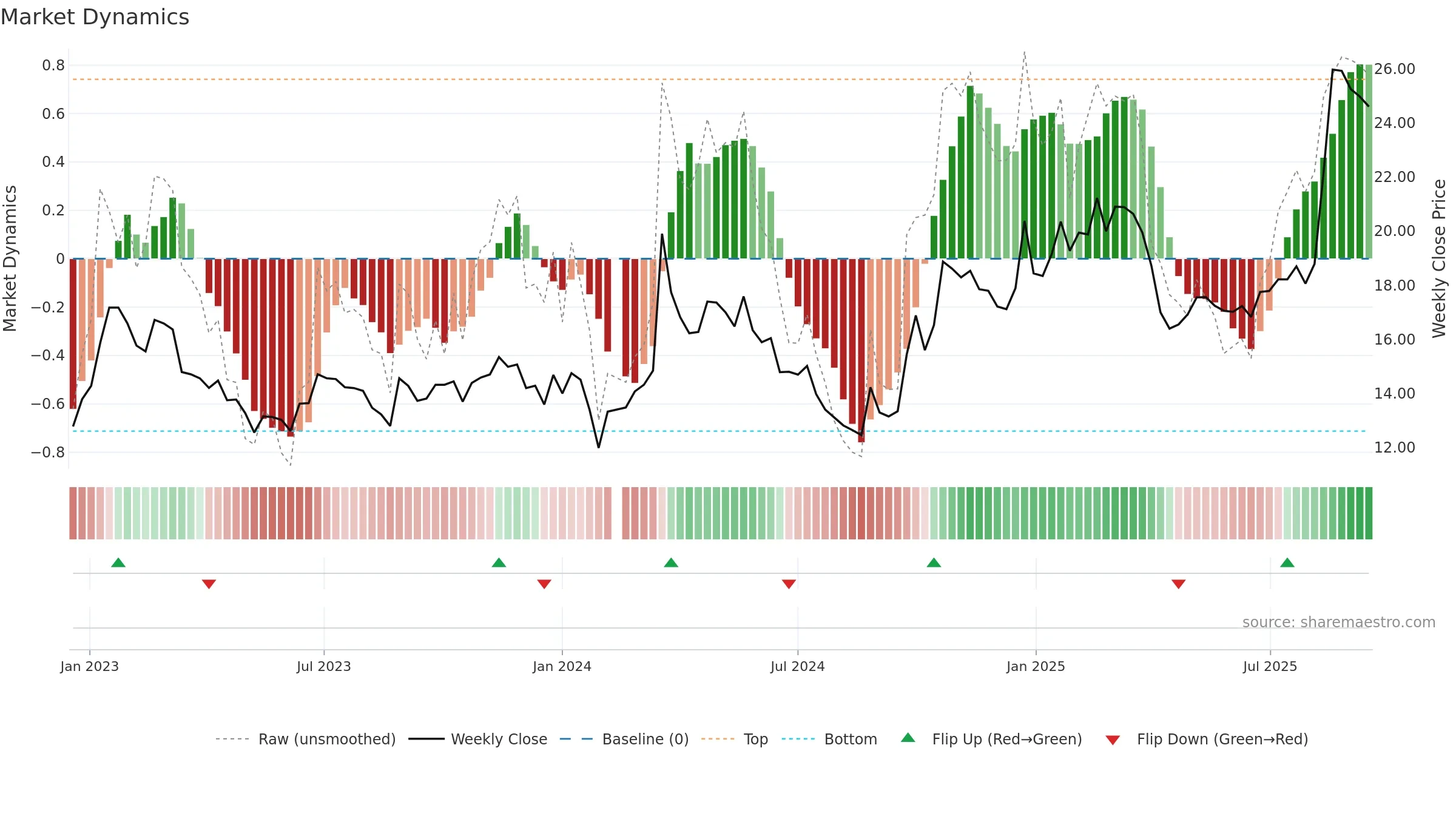This screenshot has height=819, width=1456.
Task: Click the −0.4 left axis tick label
Action: coord(48,355)
